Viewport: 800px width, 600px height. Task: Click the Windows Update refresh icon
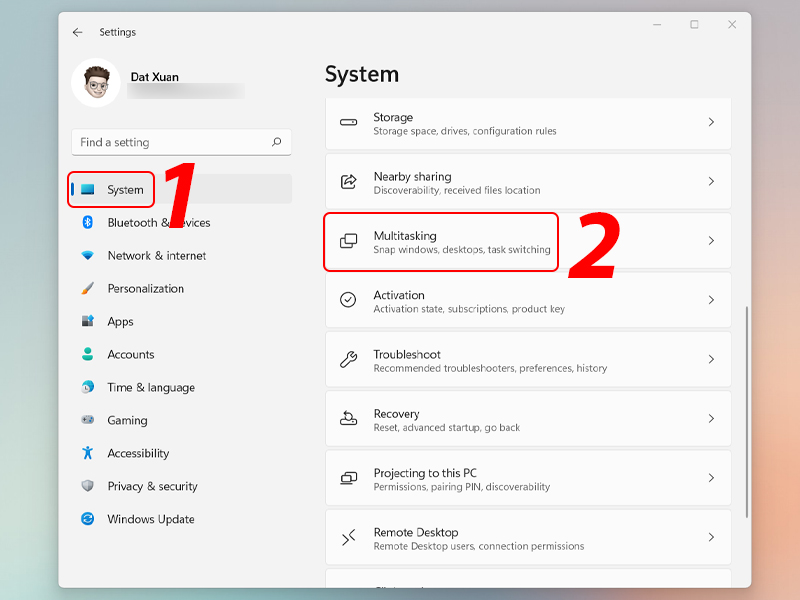pos(88,519)
